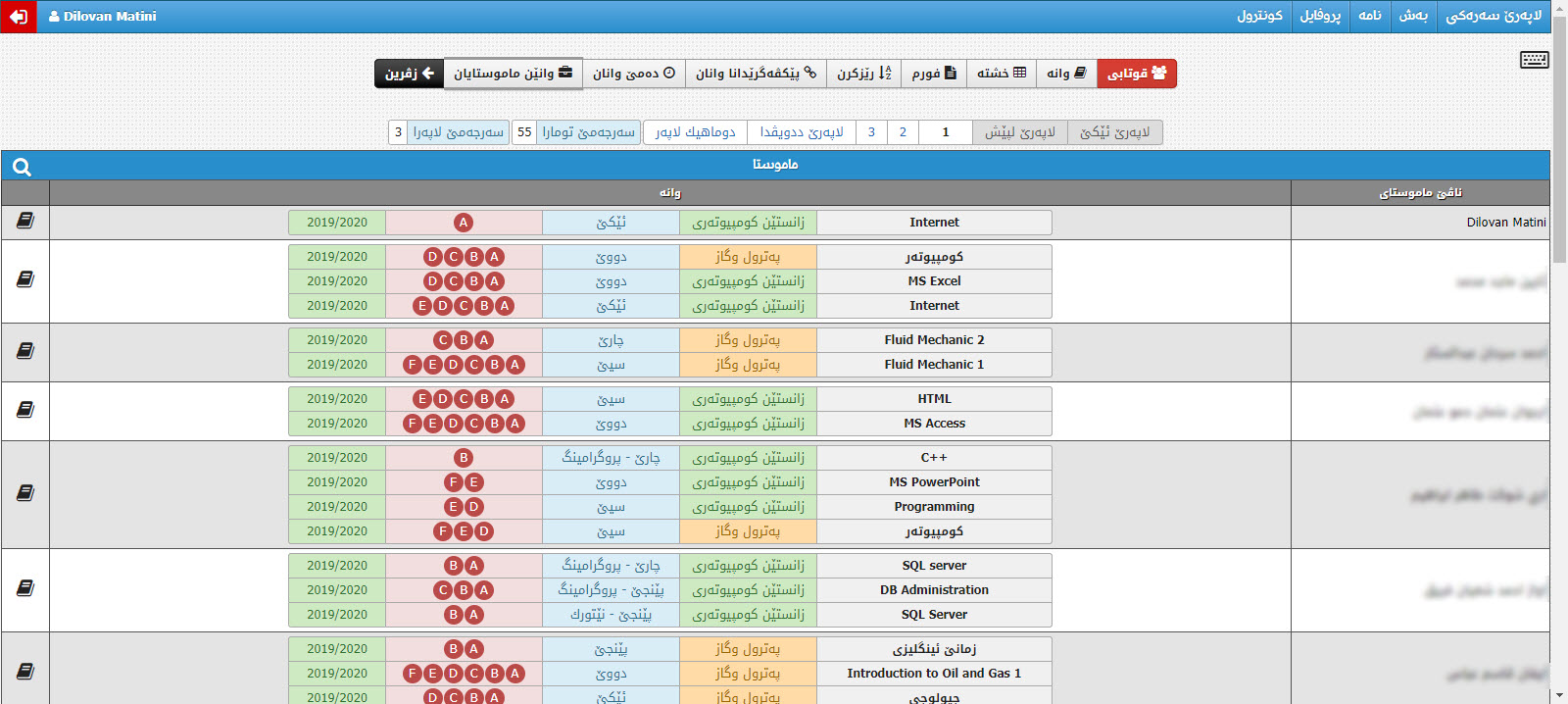
Task: Click the فورم form toolbar button
Action: [x=933, y=74]
